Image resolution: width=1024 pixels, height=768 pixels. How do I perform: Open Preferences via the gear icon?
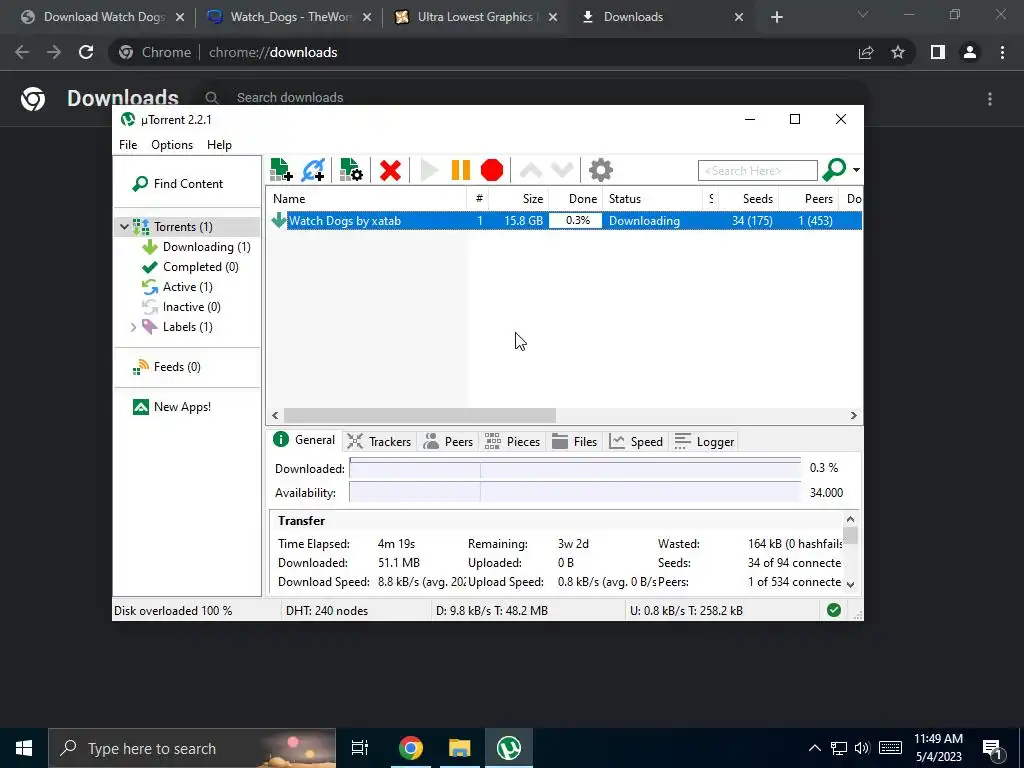pyautogui.click(x=600, y=170)
